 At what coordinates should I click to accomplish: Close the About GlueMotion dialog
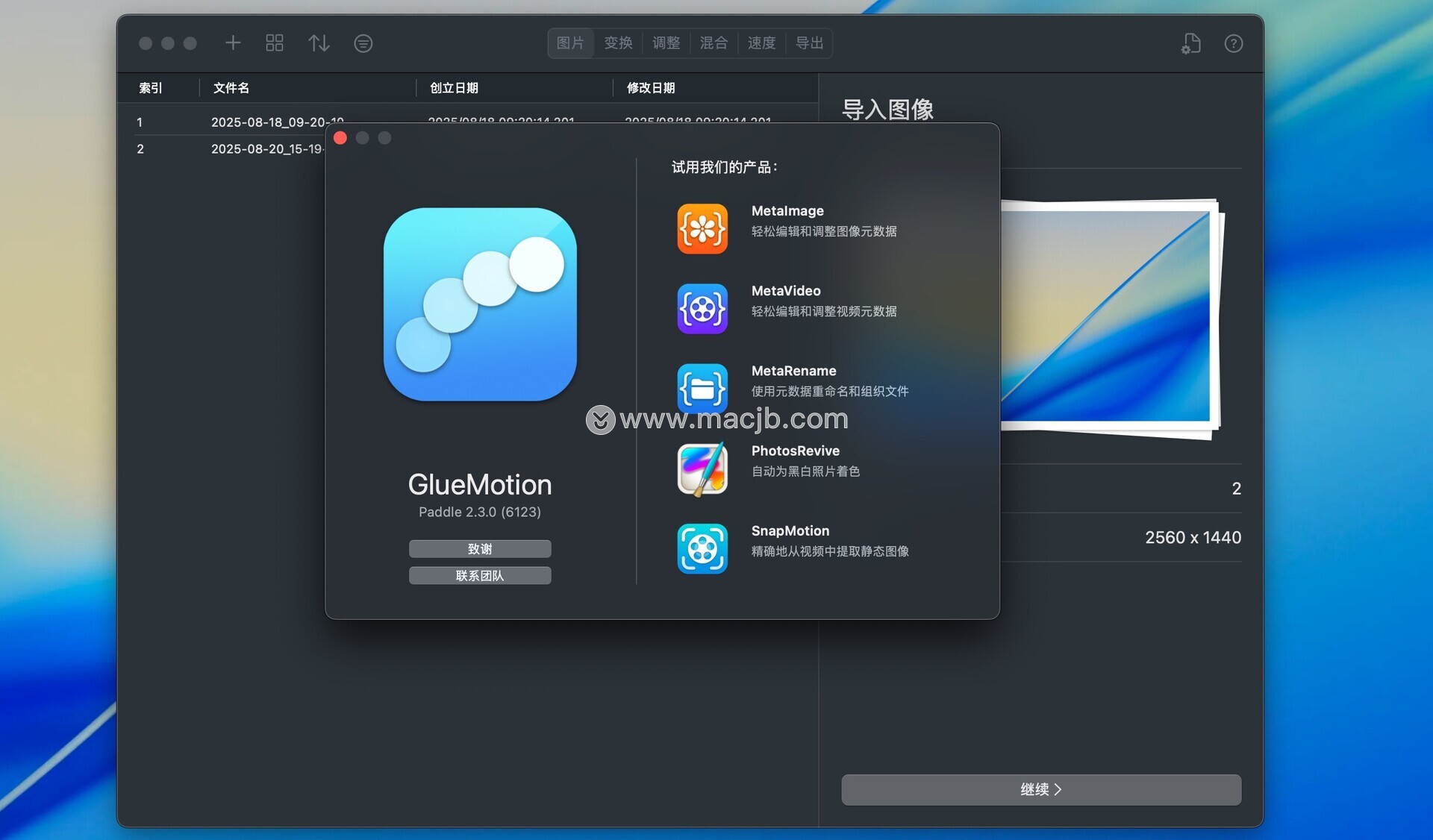(x=340, y=138)
